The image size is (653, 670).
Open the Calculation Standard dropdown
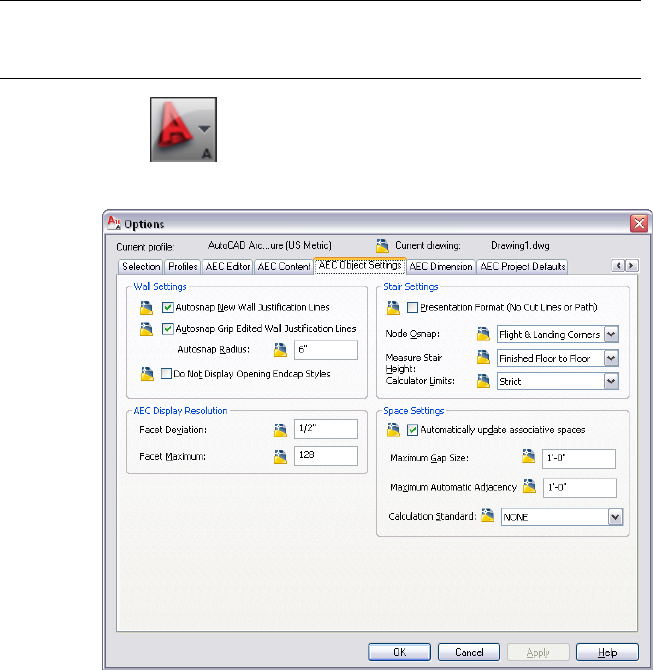click(615, 517)
